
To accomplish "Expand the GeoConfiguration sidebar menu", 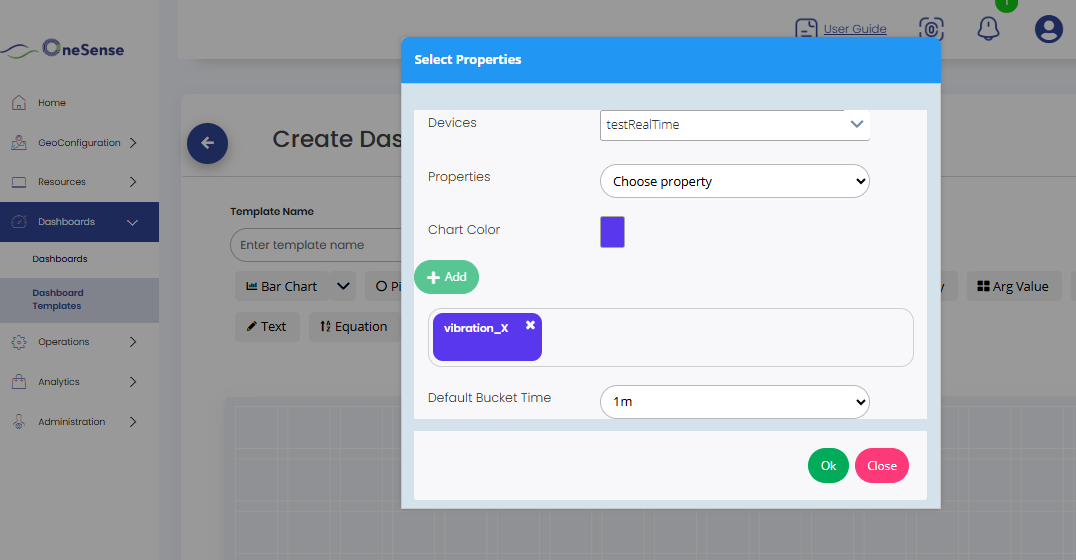I will 133,143.
